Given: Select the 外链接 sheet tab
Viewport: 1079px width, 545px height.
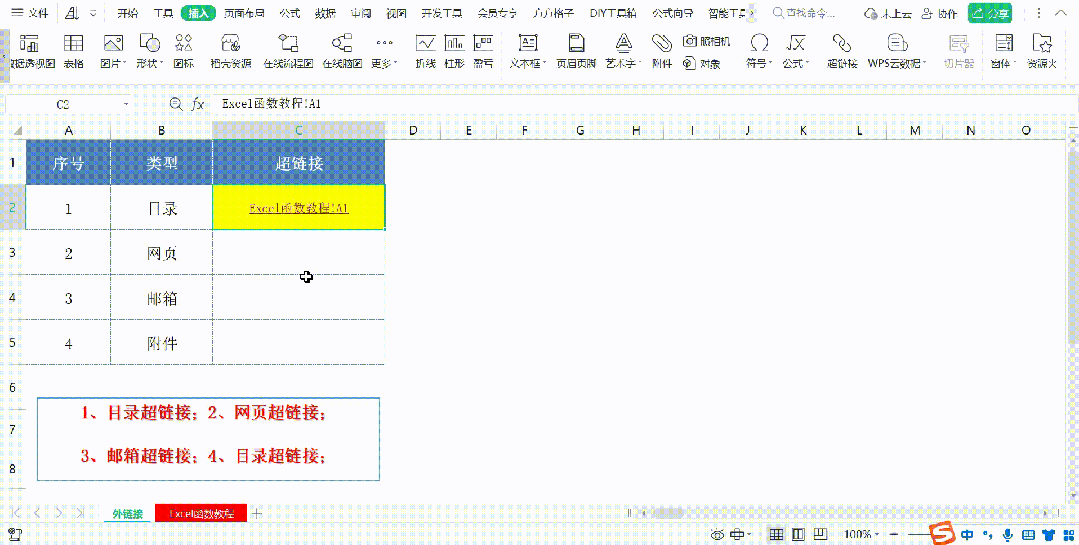Looking at the screenshot, I should 127,513.
